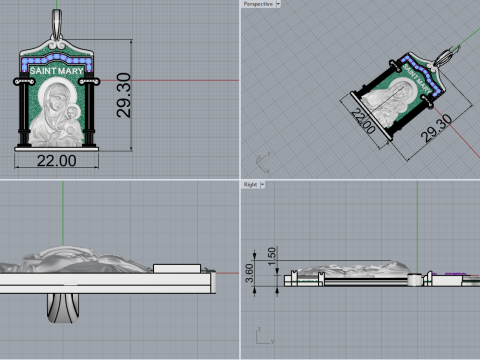The height and width of the screenshot is (360, 480).
Task: Click the Perspective viewport title label
Action: click(258, 4)
